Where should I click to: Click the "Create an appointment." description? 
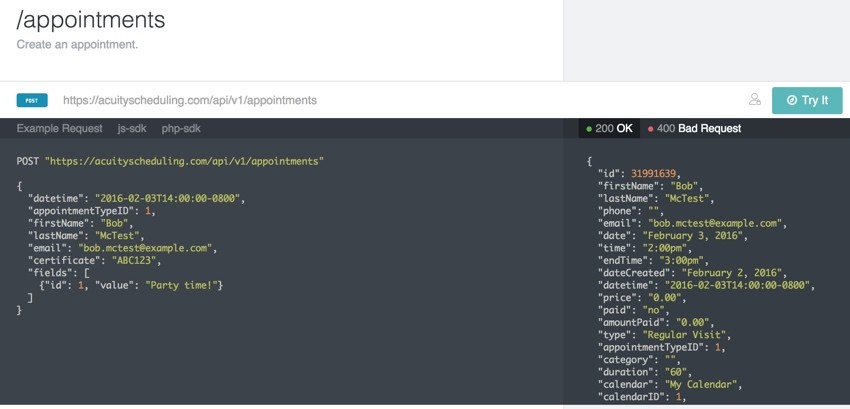[78, 44]
